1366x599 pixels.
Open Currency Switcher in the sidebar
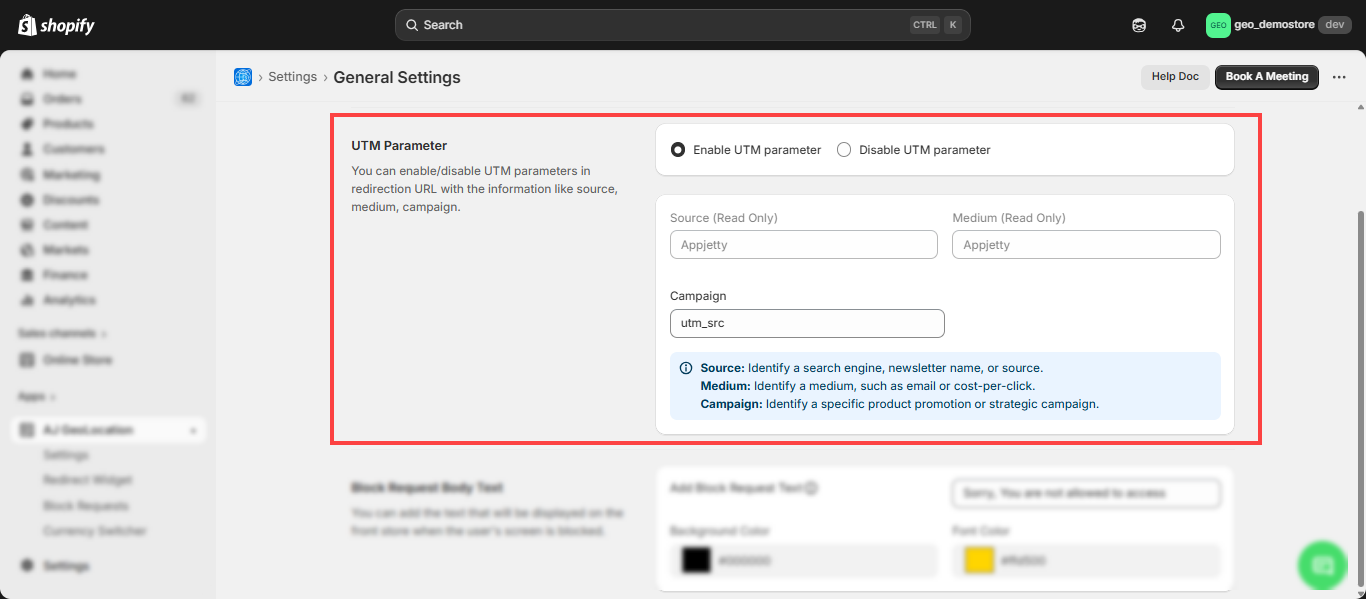coord(94,531)
